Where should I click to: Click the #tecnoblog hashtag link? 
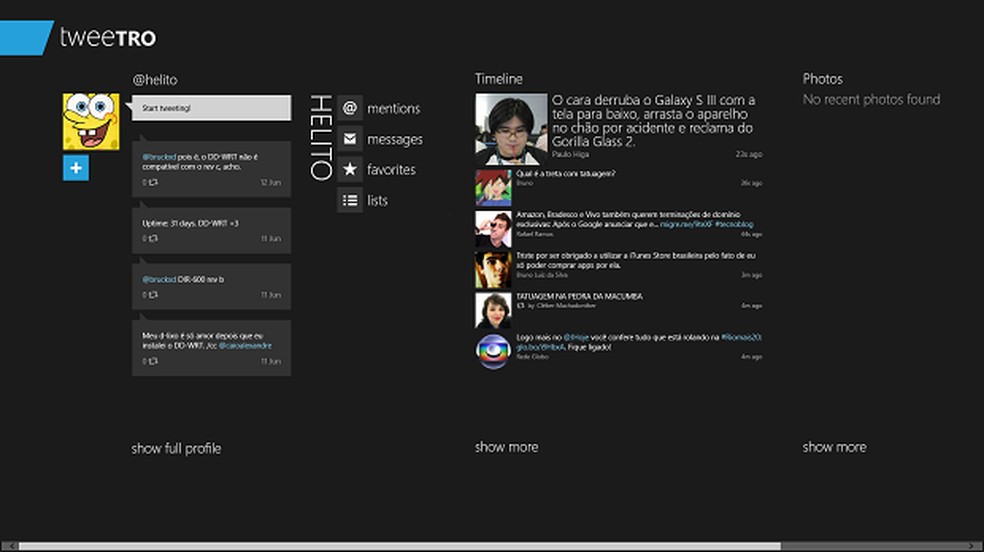pyautogui.click(x=734, y=224)
